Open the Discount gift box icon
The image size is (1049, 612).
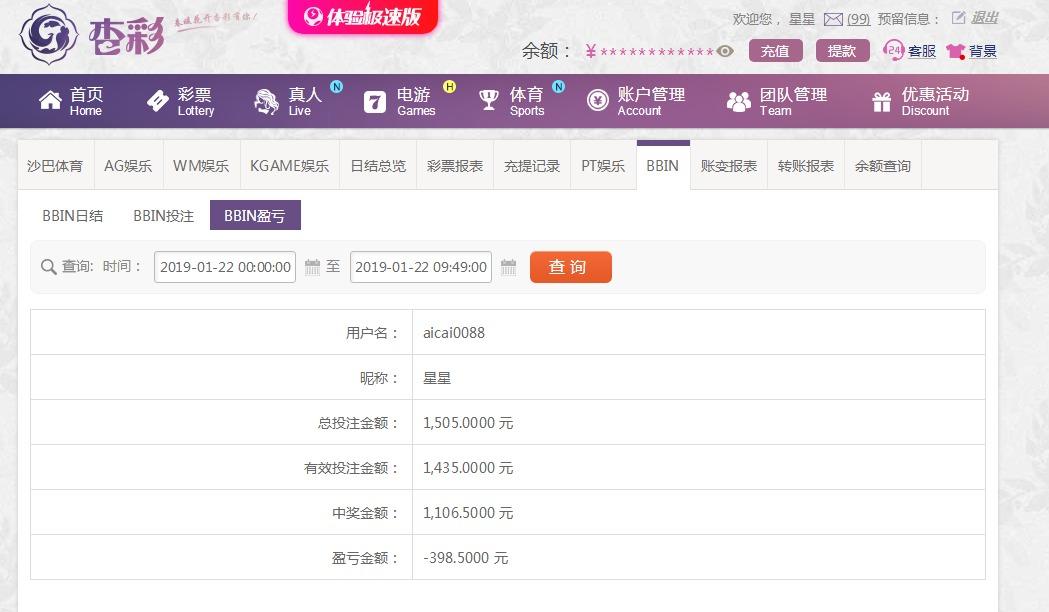[882, 102]
